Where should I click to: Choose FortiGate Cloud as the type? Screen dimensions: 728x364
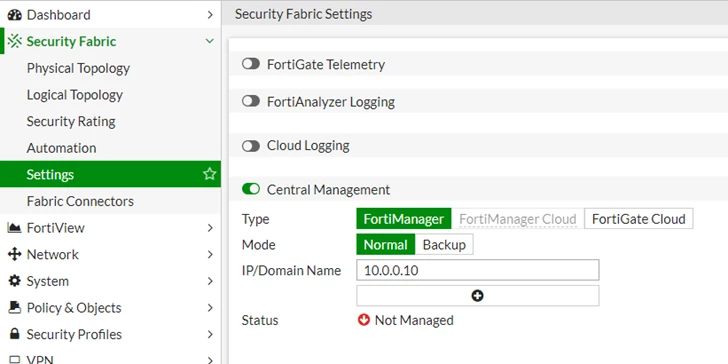pyautogui.click(x=638, y=219)
